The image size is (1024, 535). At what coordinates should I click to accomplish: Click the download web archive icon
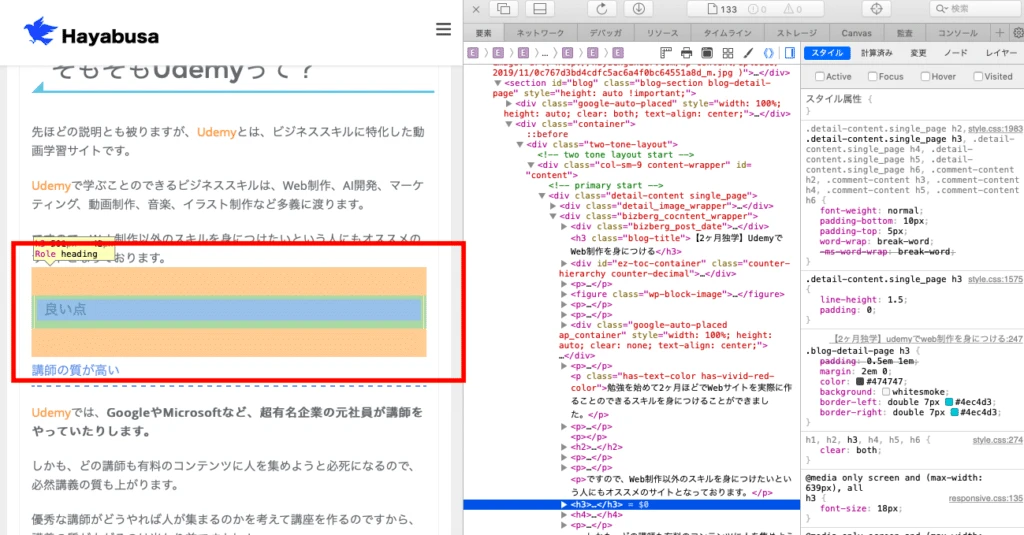(639, 9)
